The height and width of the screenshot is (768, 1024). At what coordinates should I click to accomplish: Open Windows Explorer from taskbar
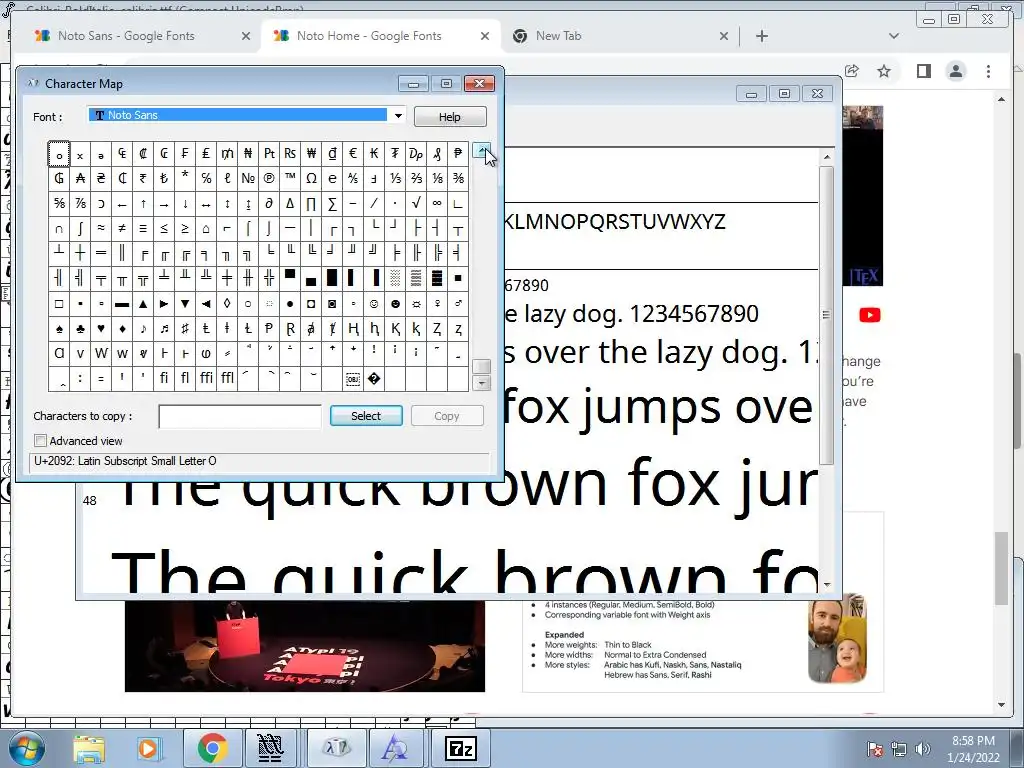click(89, 749)
